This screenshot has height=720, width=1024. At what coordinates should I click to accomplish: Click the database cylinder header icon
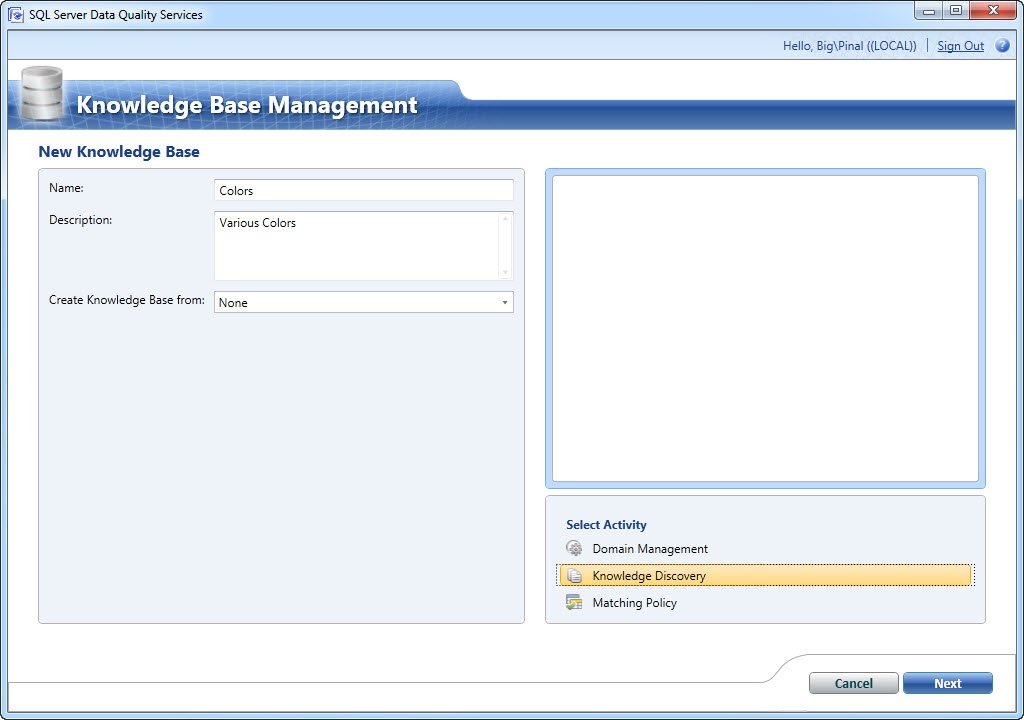tap(42, 93)
